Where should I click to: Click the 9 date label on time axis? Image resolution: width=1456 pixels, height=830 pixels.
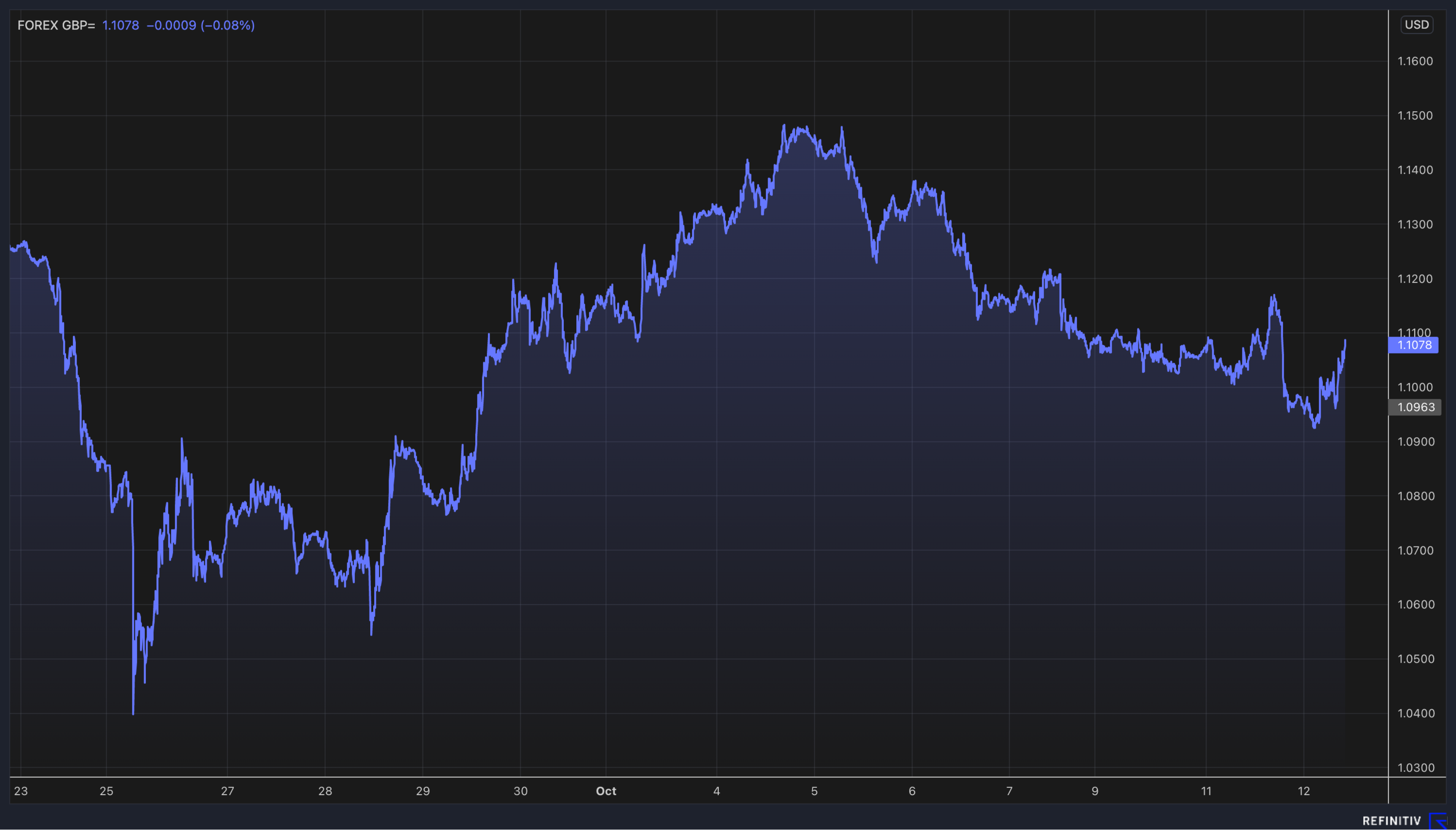point(1095,791)
